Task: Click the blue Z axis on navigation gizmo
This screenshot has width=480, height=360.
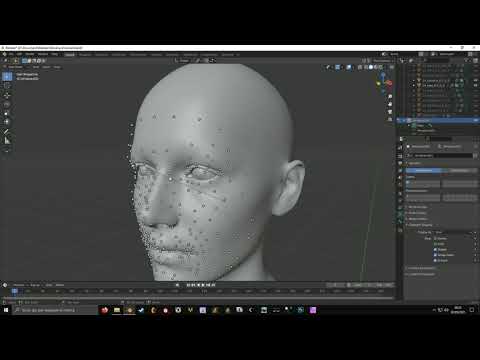Action: [x=383, y=75]
